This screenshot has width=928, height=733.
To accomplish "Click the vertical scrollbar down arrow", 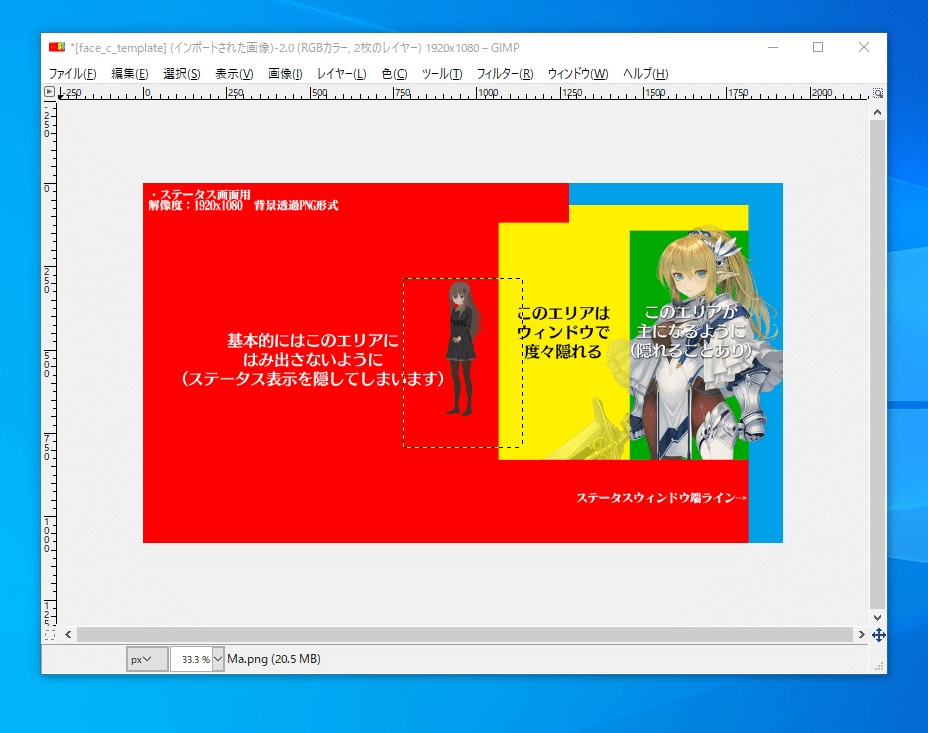I will pos(877,617).
